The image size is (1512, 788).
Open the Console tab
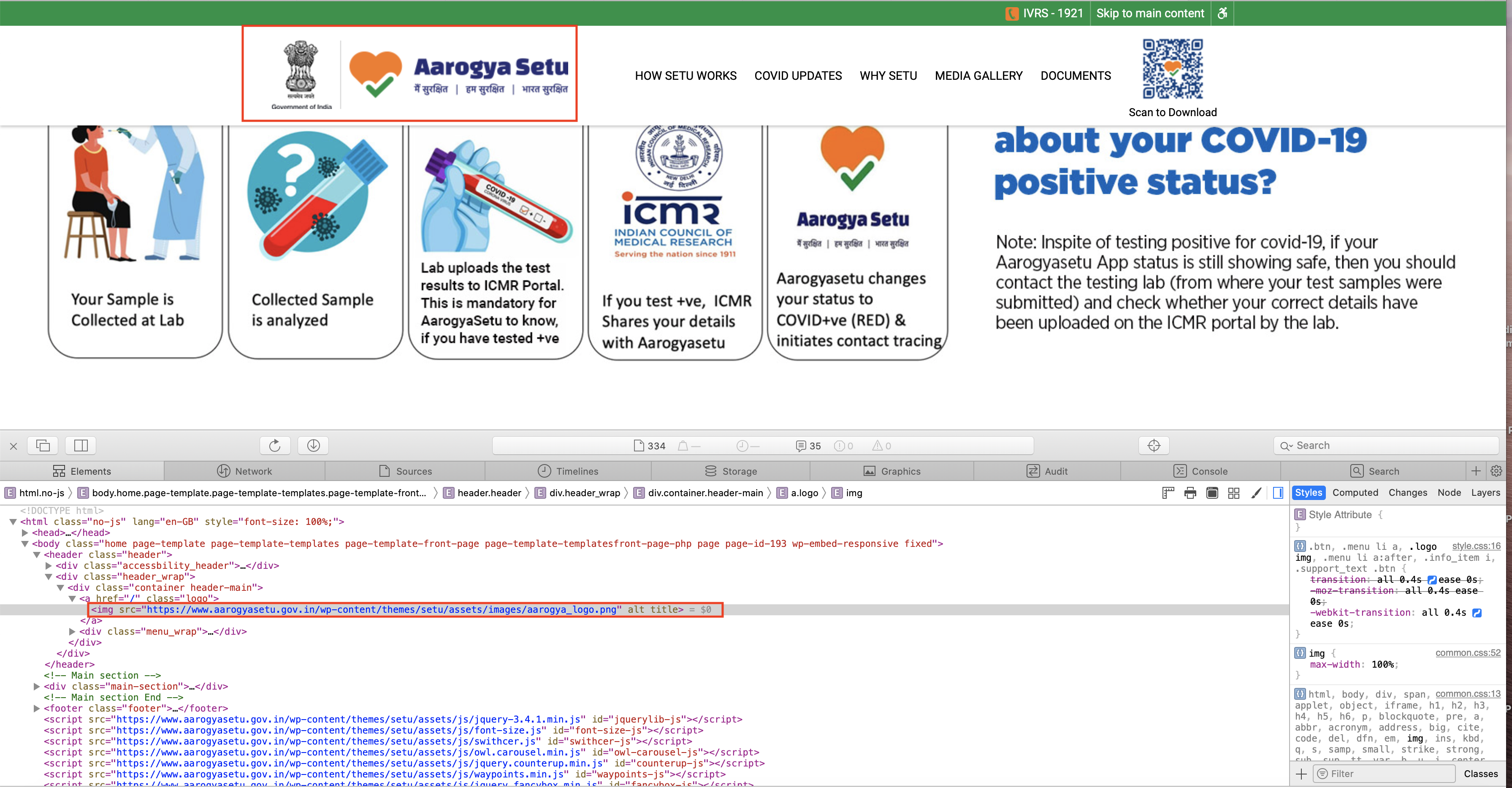1200,472
